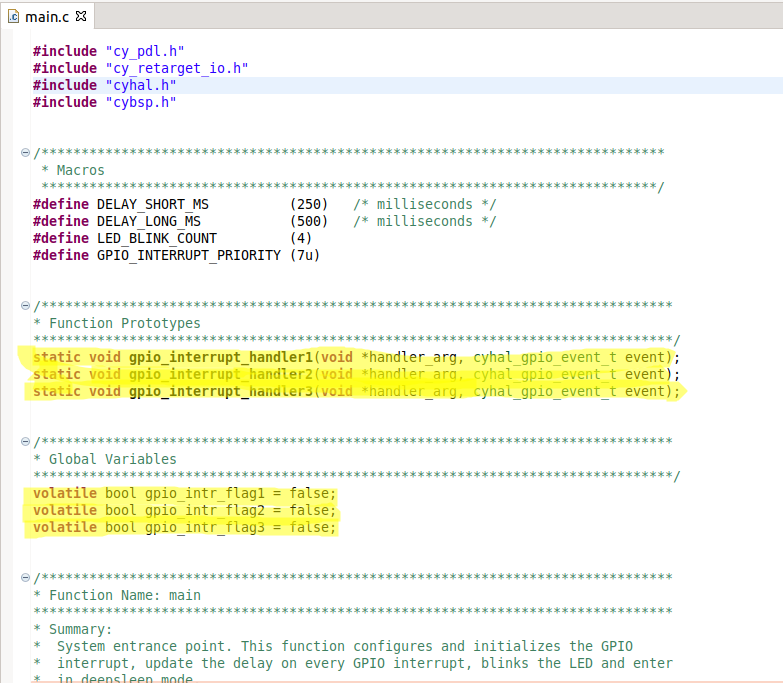Place cursor on LED_BLINK_COUNT macro

[156, 238]
